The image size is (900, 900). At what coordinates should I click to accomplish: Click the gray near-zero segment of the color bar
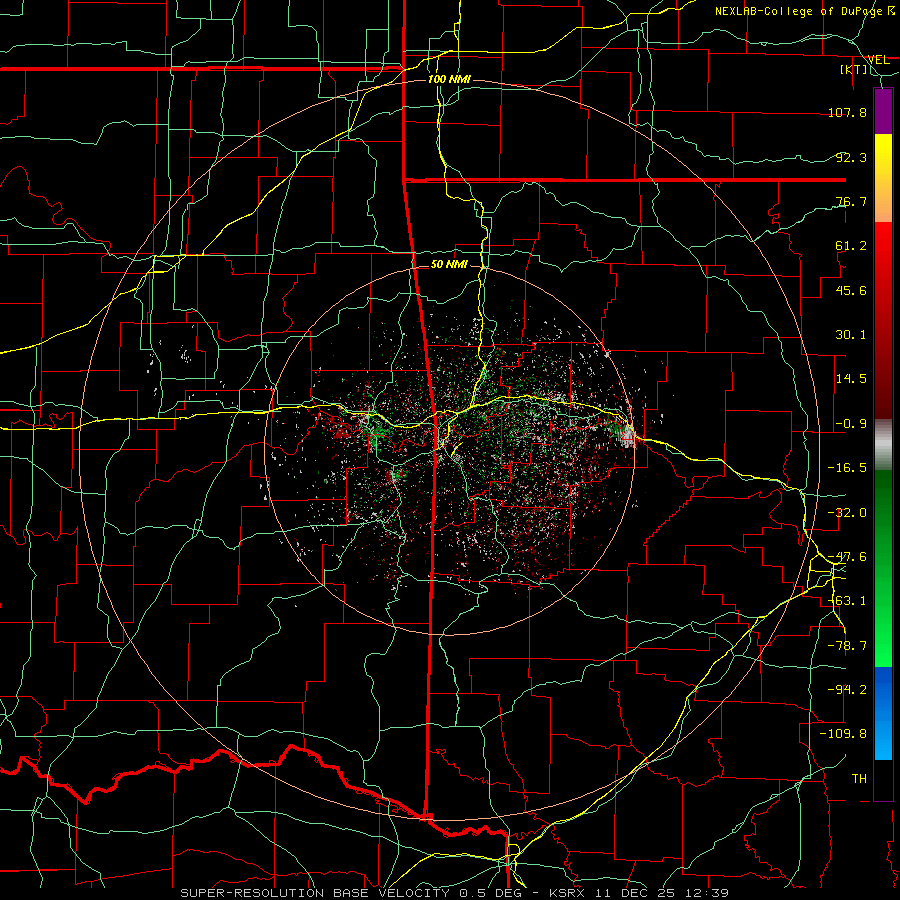tap(883, 444)
